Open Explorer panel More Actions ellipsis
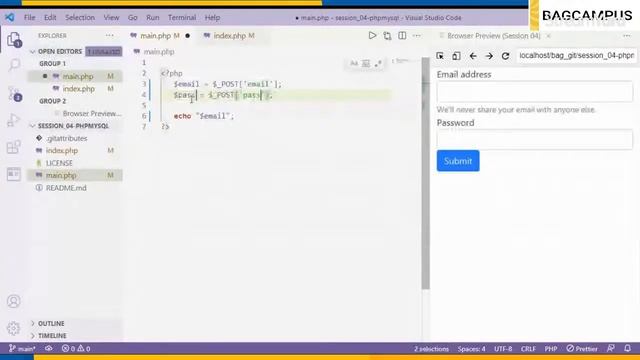Screen dimensions: 640x360 click(x=109, y=36)
